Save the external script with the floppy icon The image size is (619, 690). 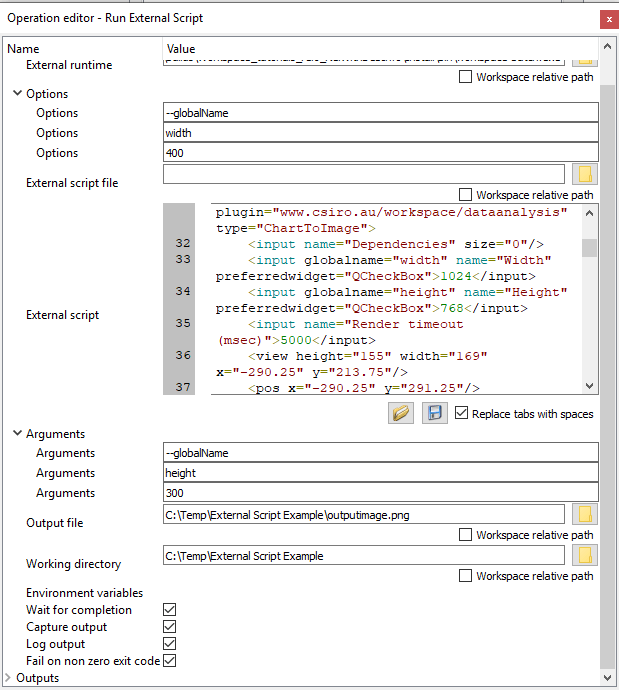click(435, 413)
